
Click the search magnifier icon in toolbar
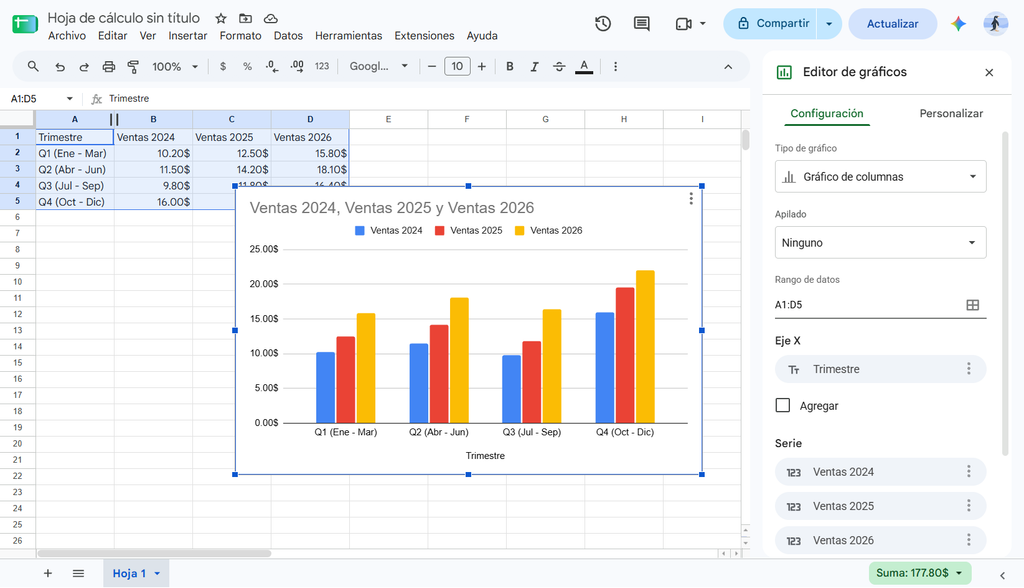coord(33,67)
